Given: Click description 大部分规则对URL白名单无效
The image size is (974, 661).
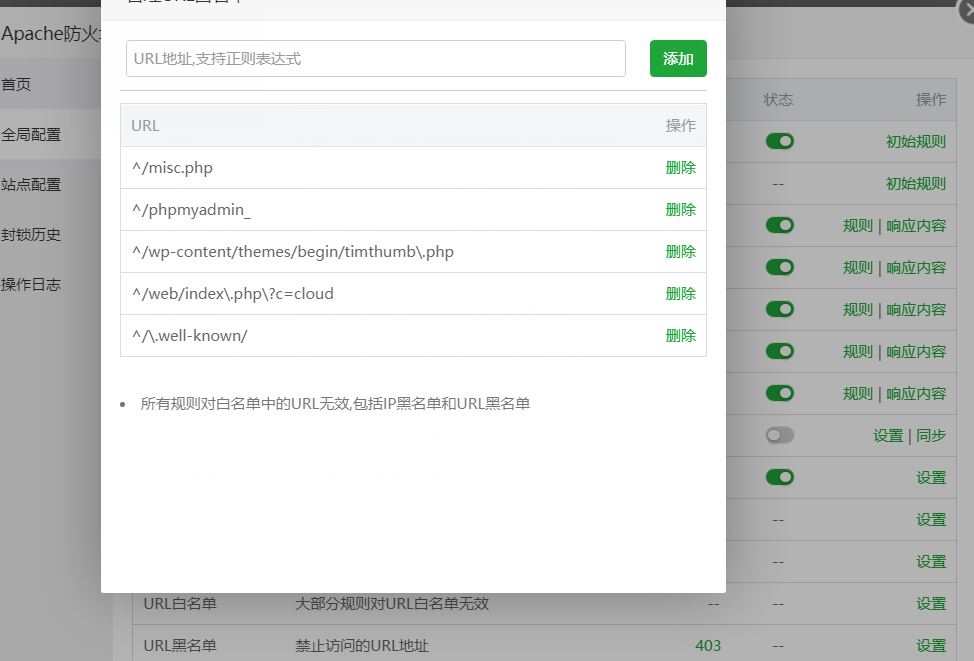Looking at the screenshot, I should (392, 603).
